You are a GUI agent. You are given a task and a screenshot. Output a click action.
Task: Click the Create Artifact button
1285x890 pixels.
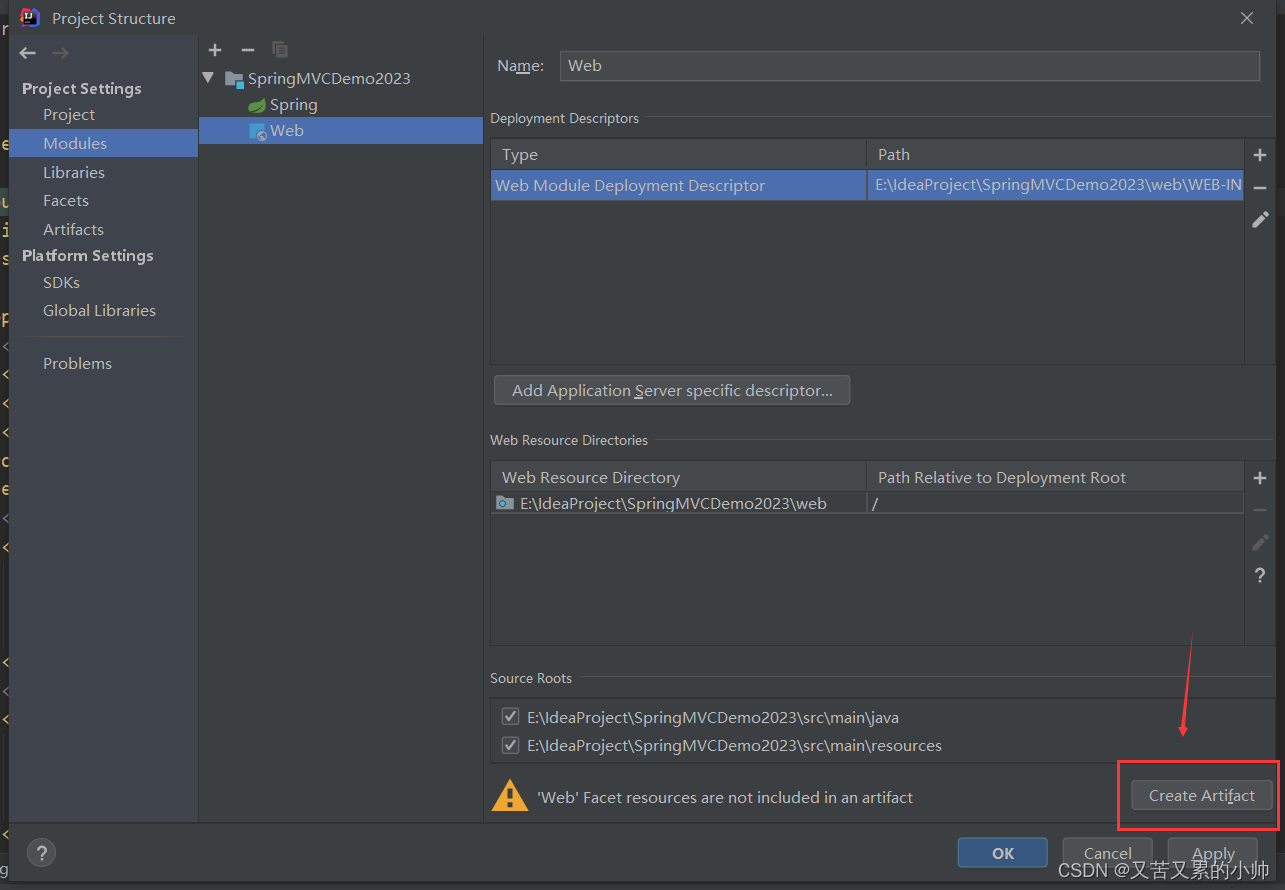pyautogui.click(x=1201, y=795)
